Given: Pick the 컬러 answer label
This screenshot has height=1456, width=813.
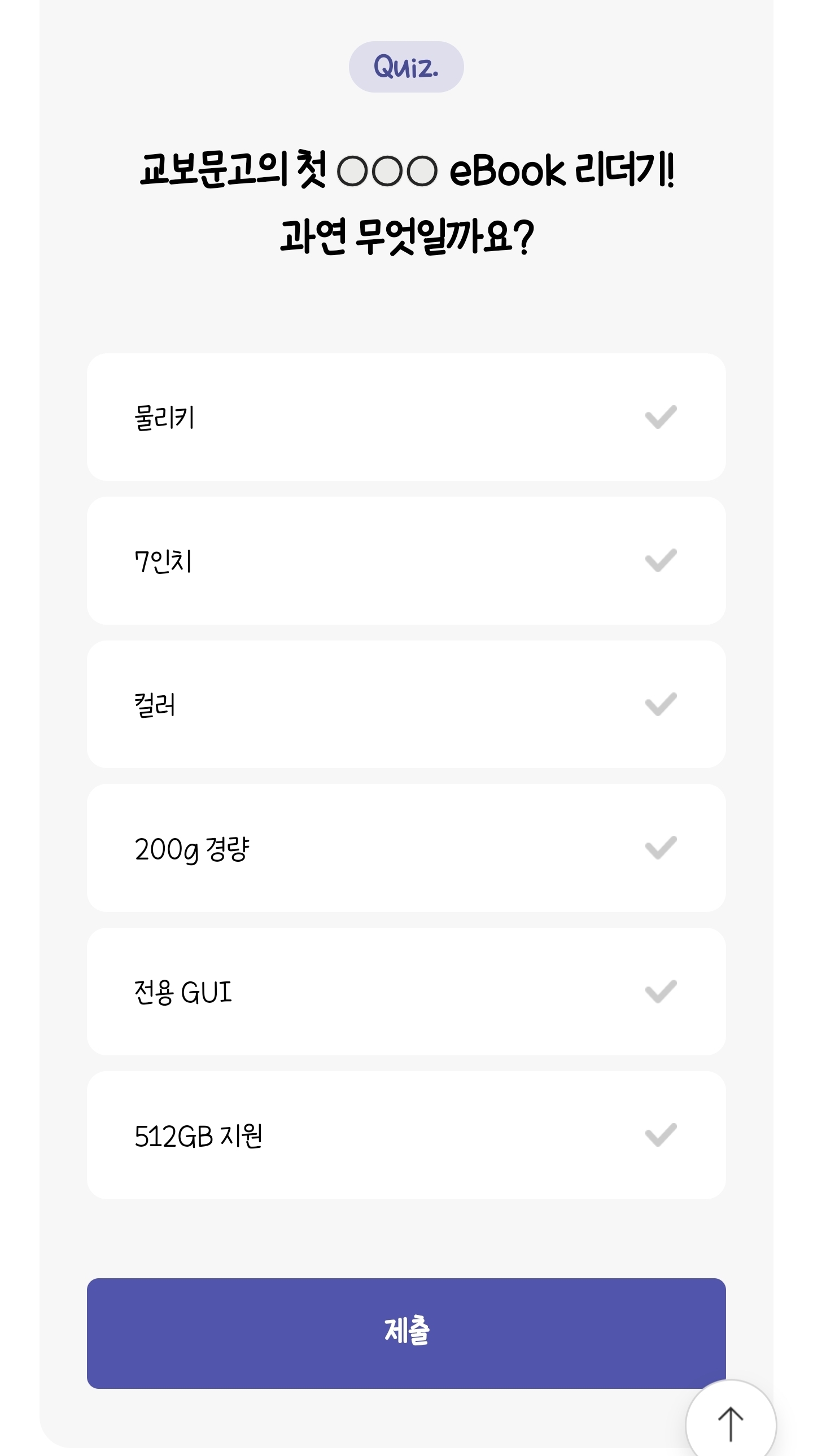Looking at the screenshot, I should [155, 705].
